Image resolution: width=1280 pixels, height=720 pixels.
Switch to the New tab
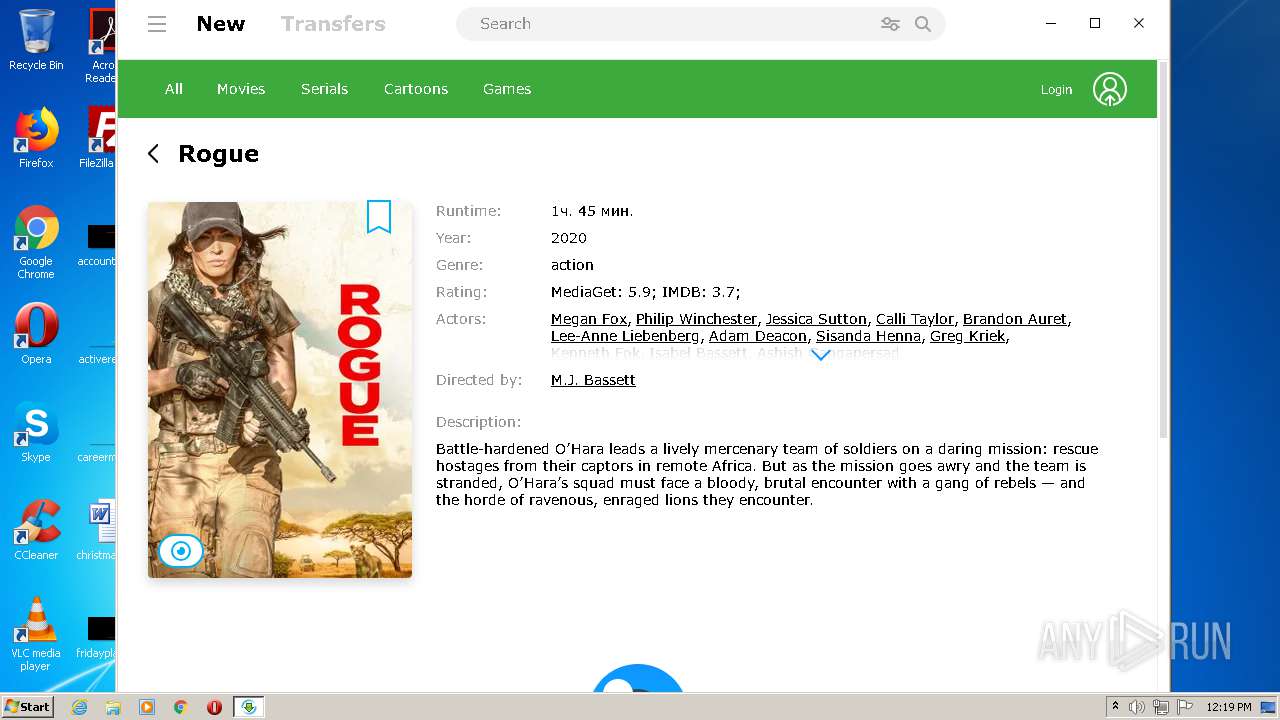221,24
